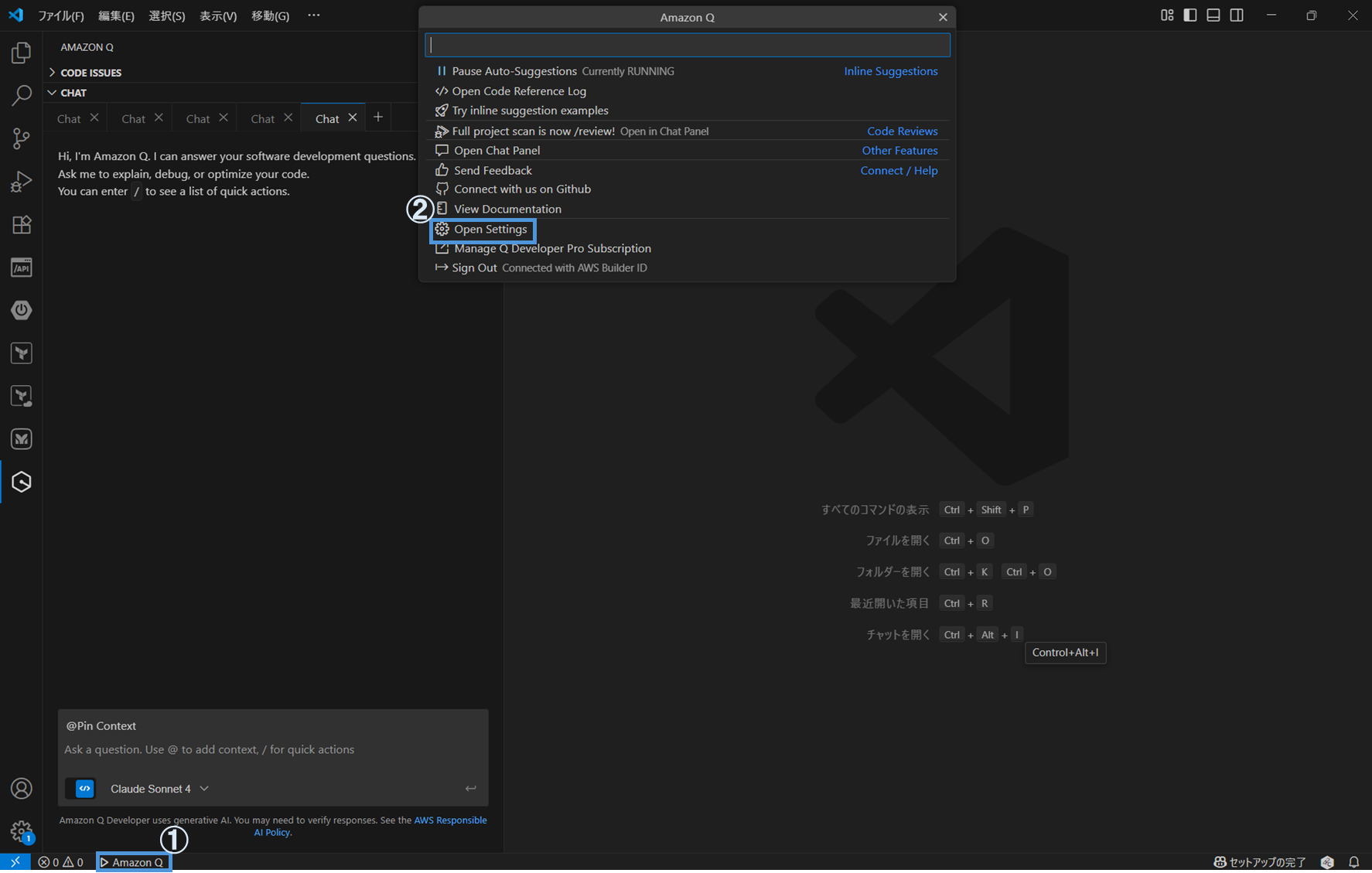
Task: Click the @Pin Context button
Action: click(101, 726)
